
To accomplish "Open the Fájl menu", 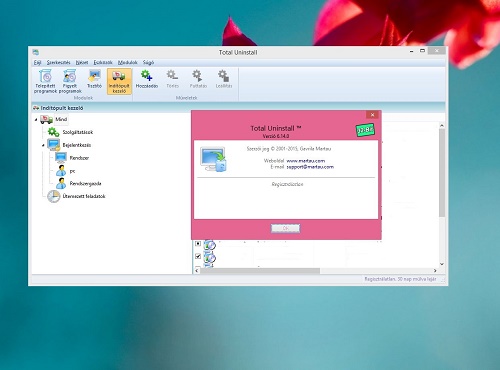I will (37, 62).
